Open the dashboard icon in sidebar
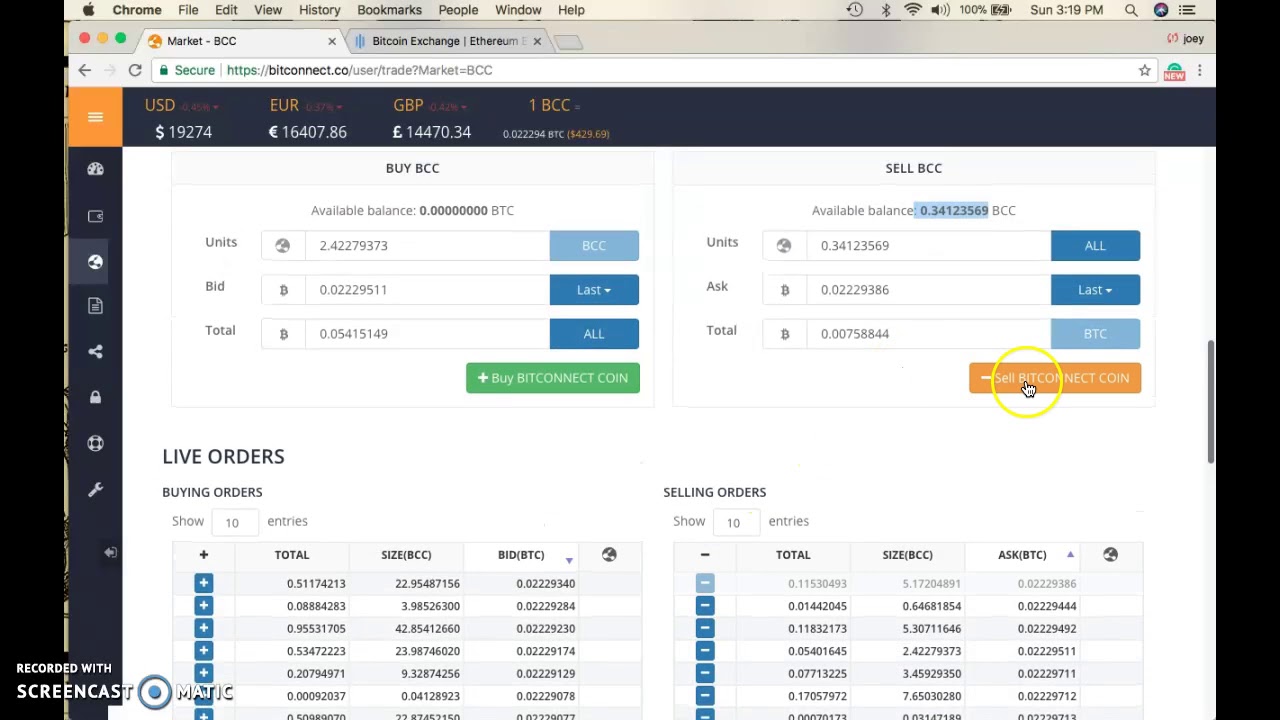The image size is (1280, 720). click(95, 169)
